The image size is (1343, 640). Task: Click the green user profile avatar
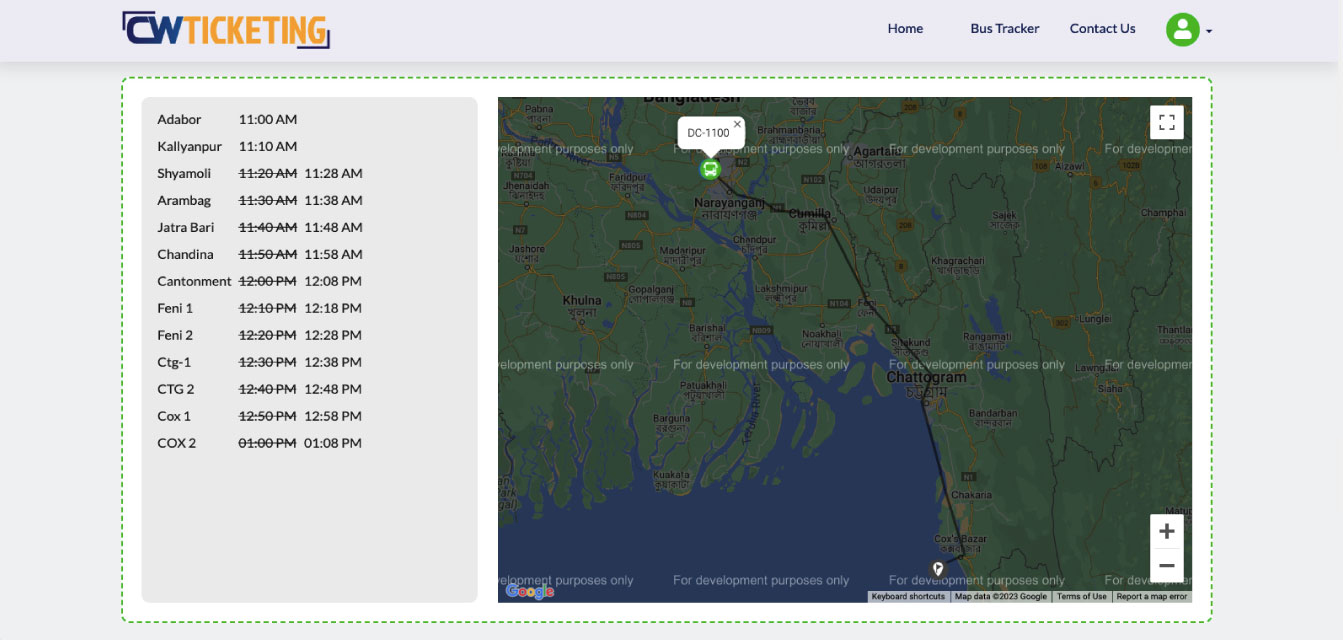tap(1182, 30)
